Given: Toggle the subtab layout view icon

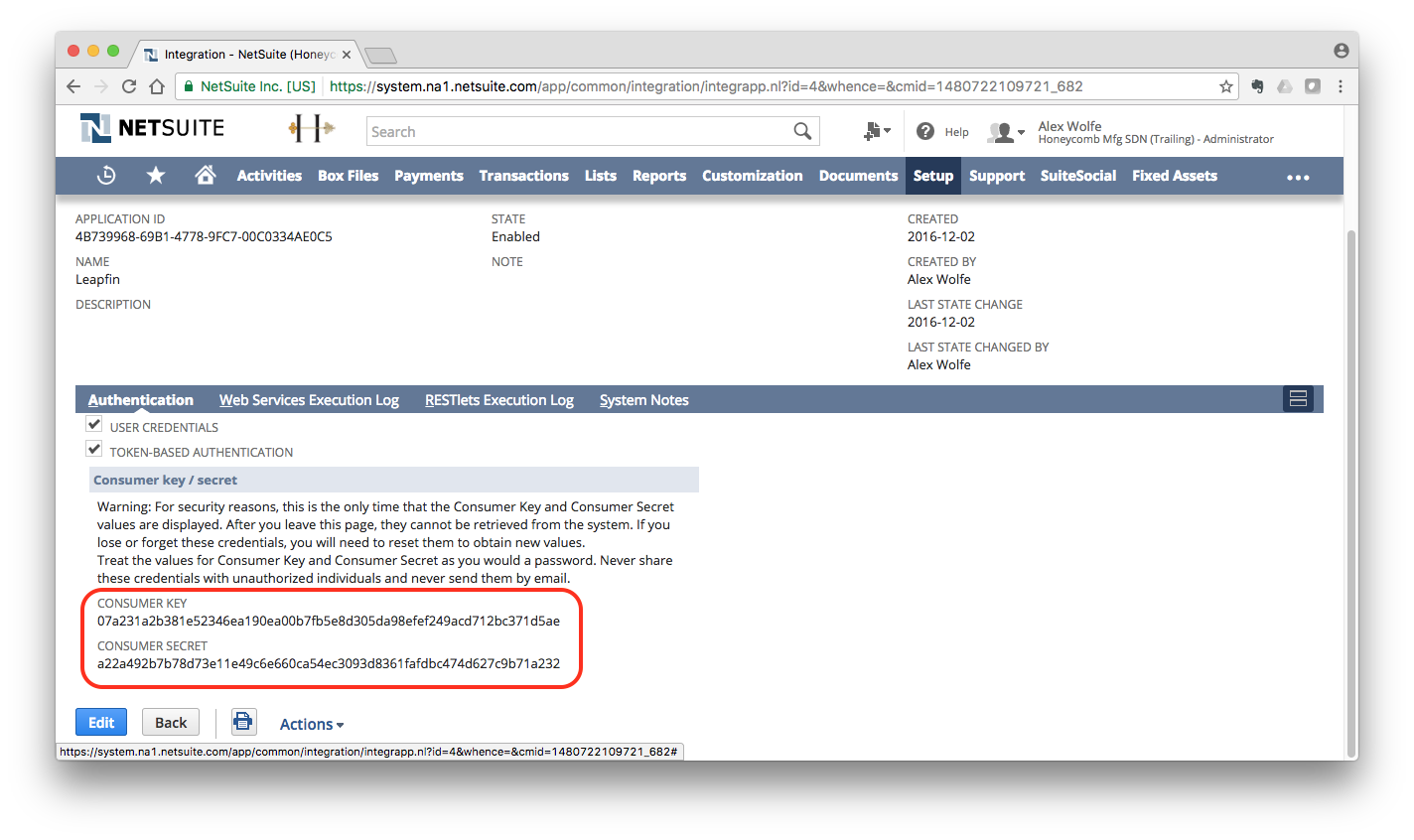Looking at the screenshot, I should (x=1297, y=399).
